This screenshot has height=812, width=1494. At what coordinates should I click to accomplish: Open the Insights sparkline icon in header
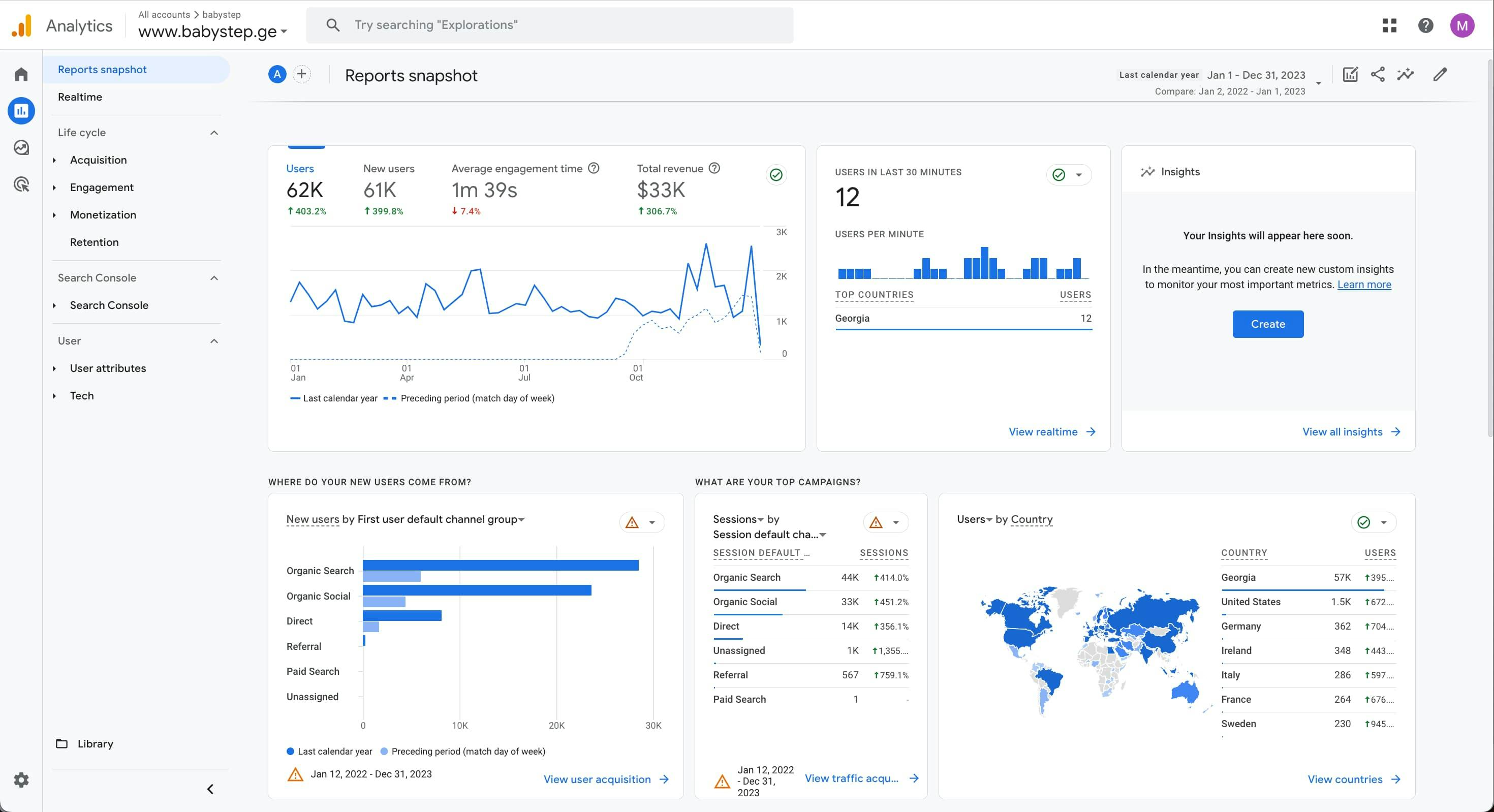[1405, 74]
